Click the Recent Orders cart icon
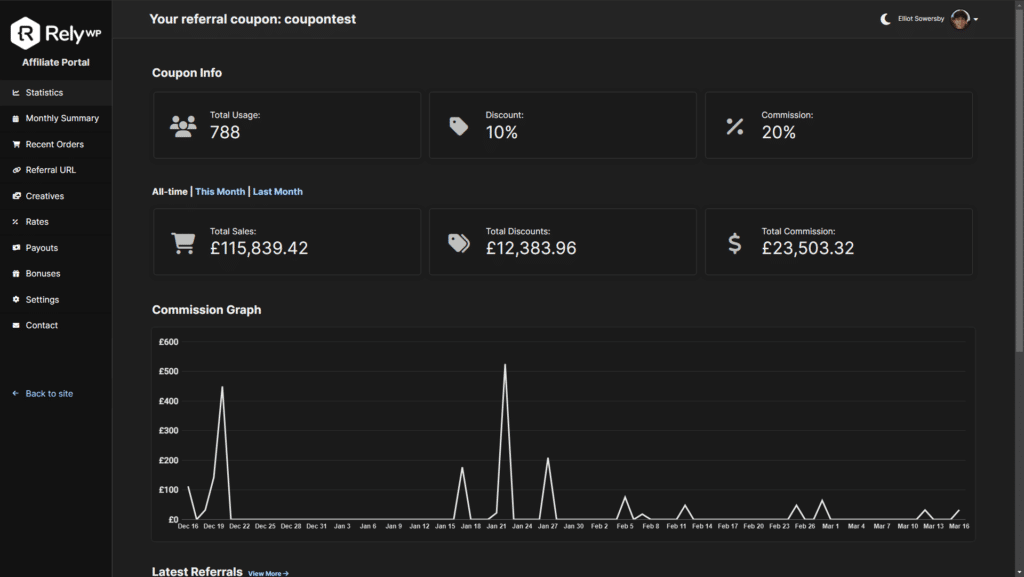Screen dimensions: 1024x577 click(16, 144)
